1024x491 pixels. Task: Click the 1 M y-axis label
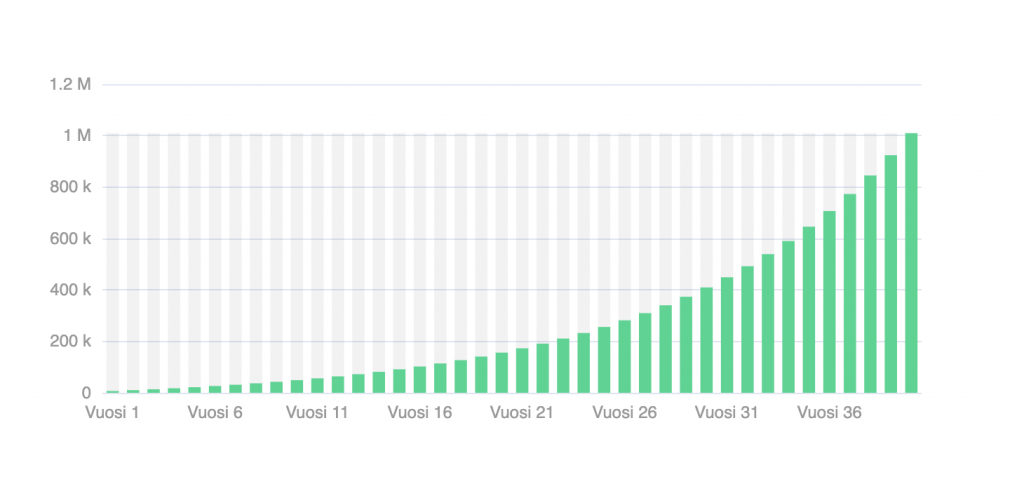[x=77, y=136]
